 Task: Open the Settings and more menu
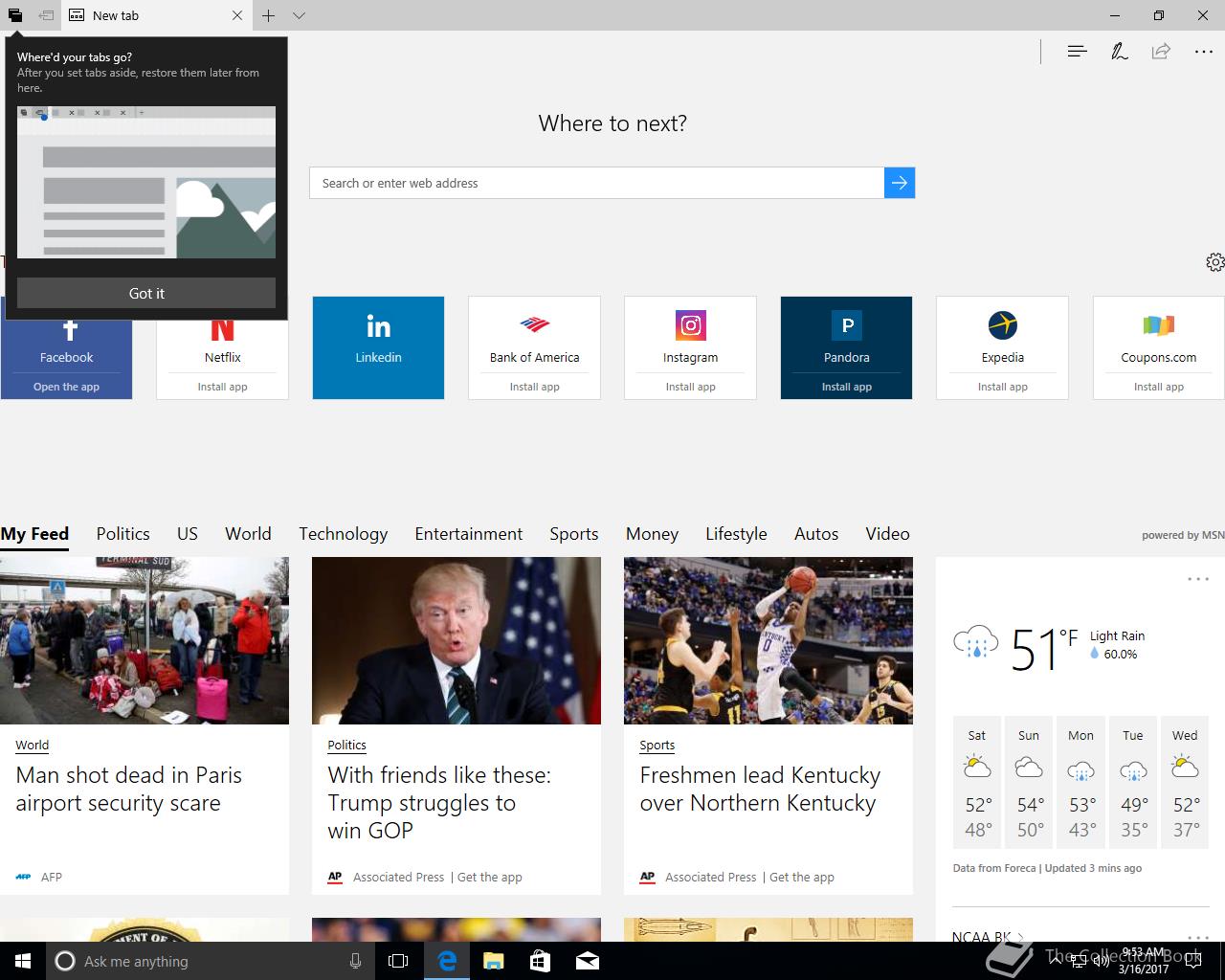[x=1204, y=52]
